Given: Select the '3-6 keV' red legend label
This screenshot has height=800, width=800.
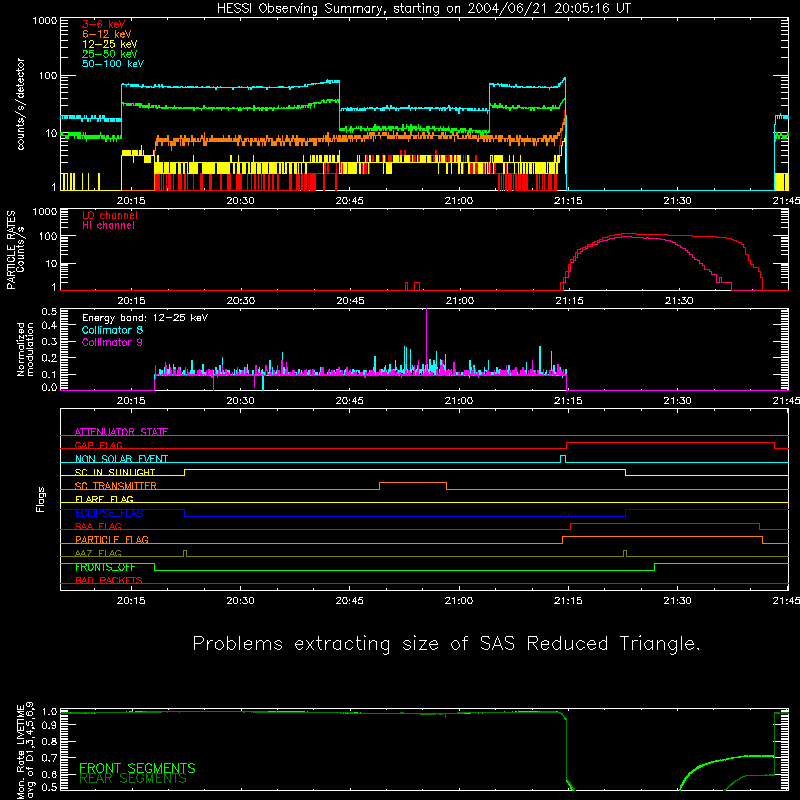Looking at the screenshot, I should coord(103,24).
